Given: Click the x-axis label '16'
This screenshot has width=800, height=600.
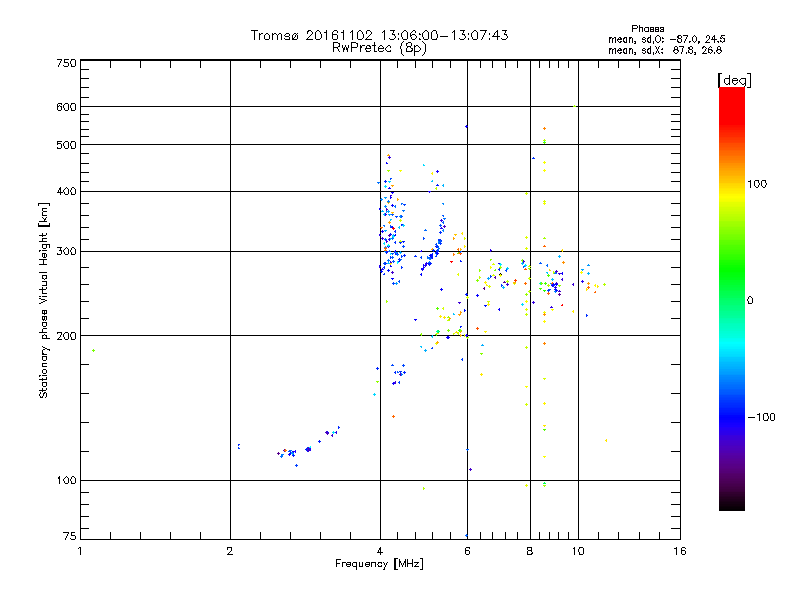Looking at the screenshot, I should pos(680,551).
